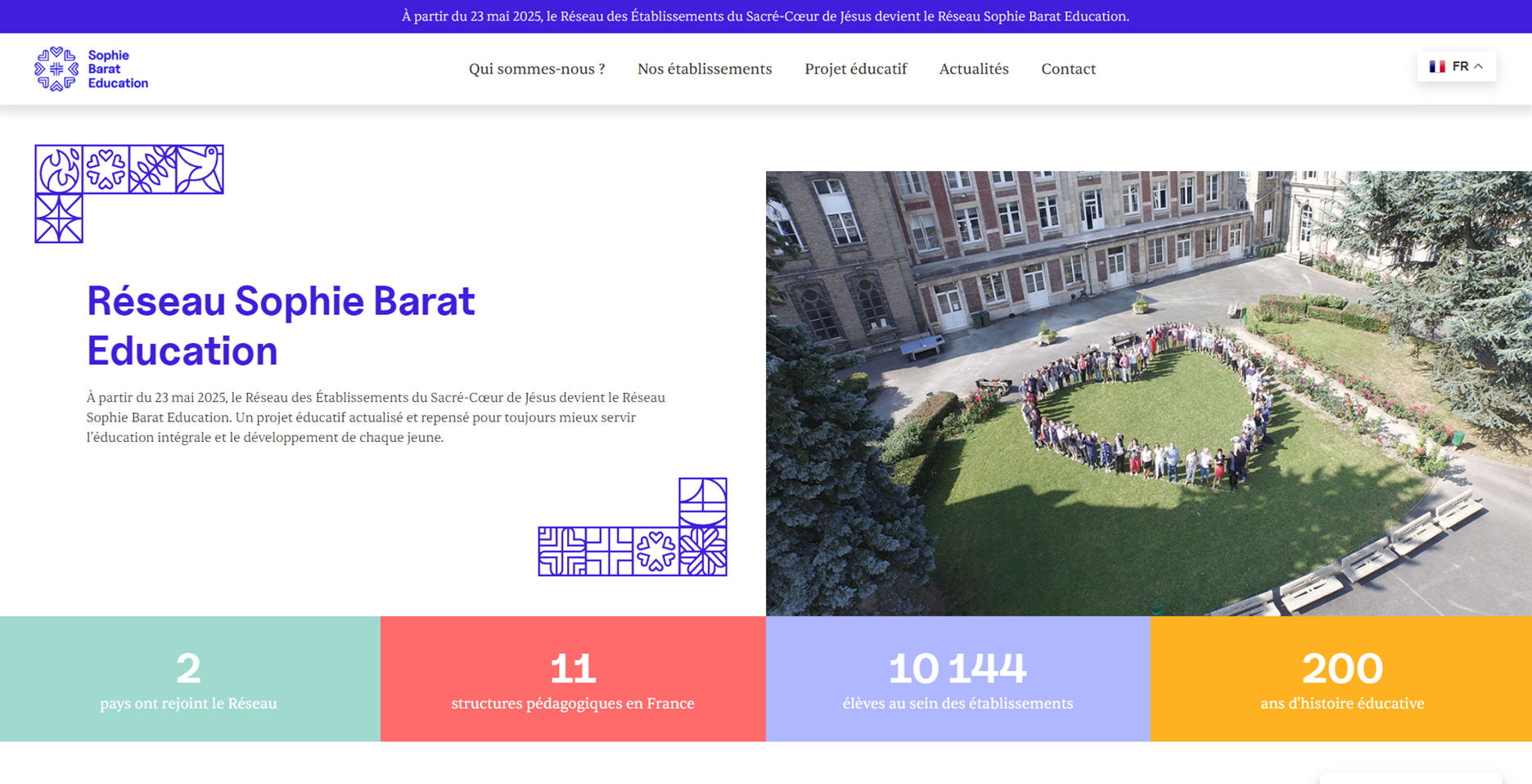Select the red "11 structures pédagogiques" tile

tap(573, 679)
